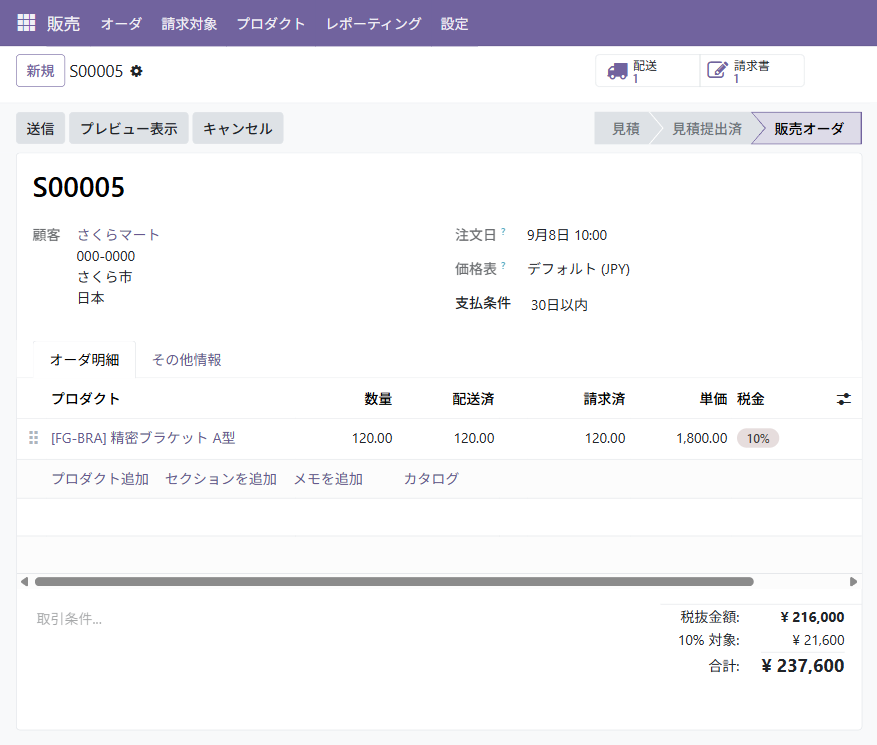Image resolution: width=877 pixels, height=745 pixels.
Task: Click カタログ link
Action: 431,479
